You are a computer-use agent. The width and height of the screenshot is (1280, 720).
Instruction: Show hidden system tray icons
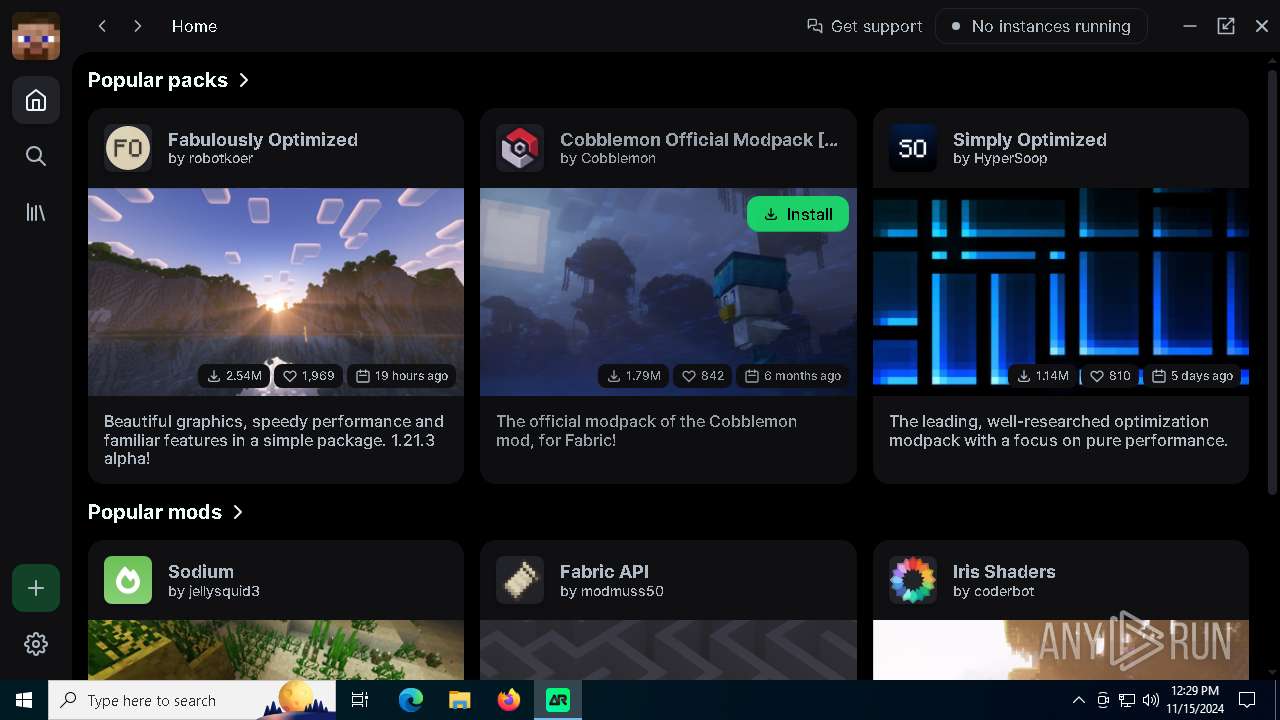1079,700
